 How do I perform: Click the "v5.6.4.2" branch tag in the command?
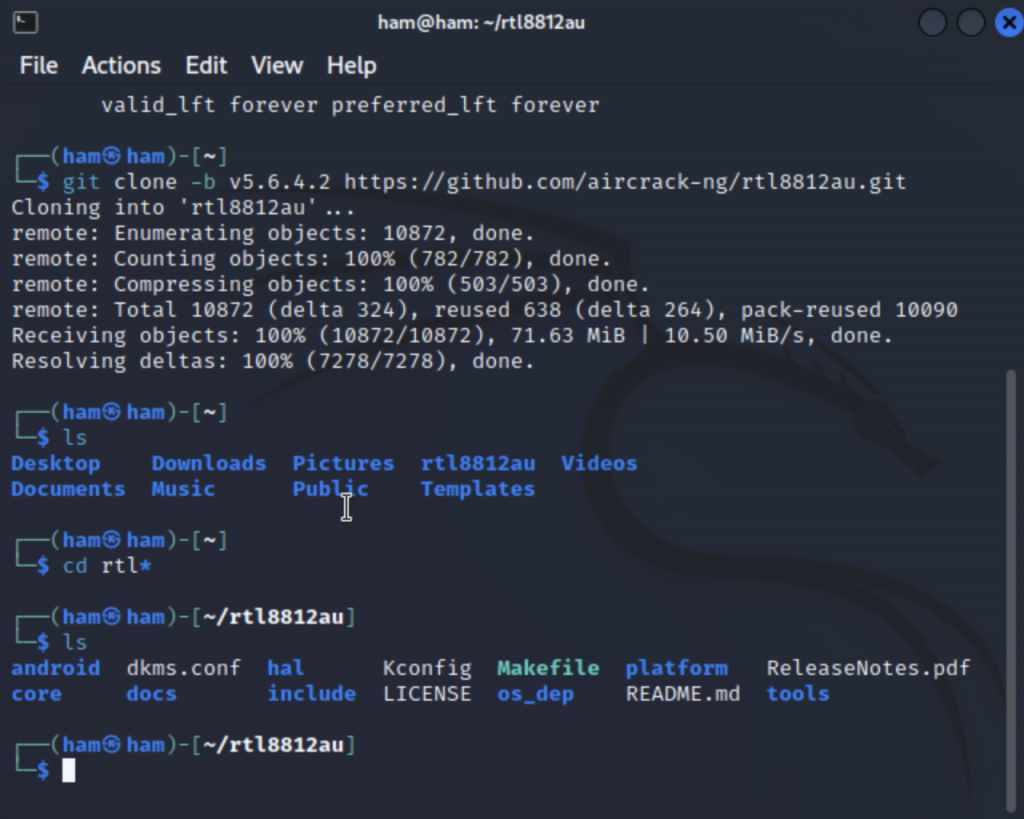280,182
